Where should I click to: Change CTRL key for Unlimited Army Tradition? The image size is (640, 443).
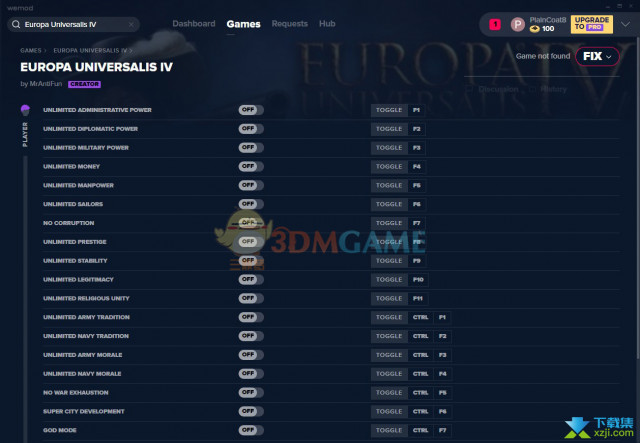pyautogui.click(x=420, y=317)
